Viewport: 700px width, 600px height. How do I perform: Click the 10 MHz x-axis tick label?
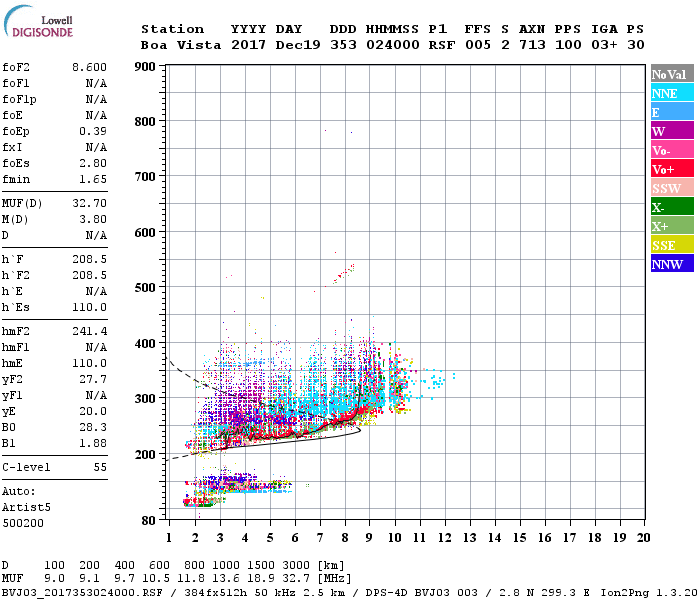tap(394, 538)
